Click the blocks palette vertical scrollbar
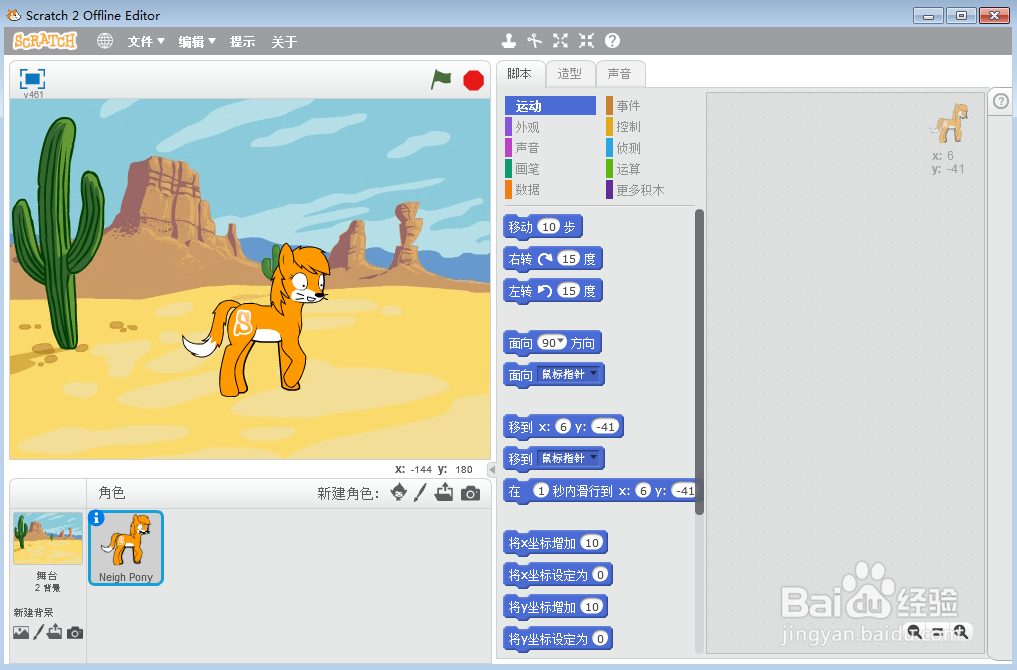 tap(699, 362)
